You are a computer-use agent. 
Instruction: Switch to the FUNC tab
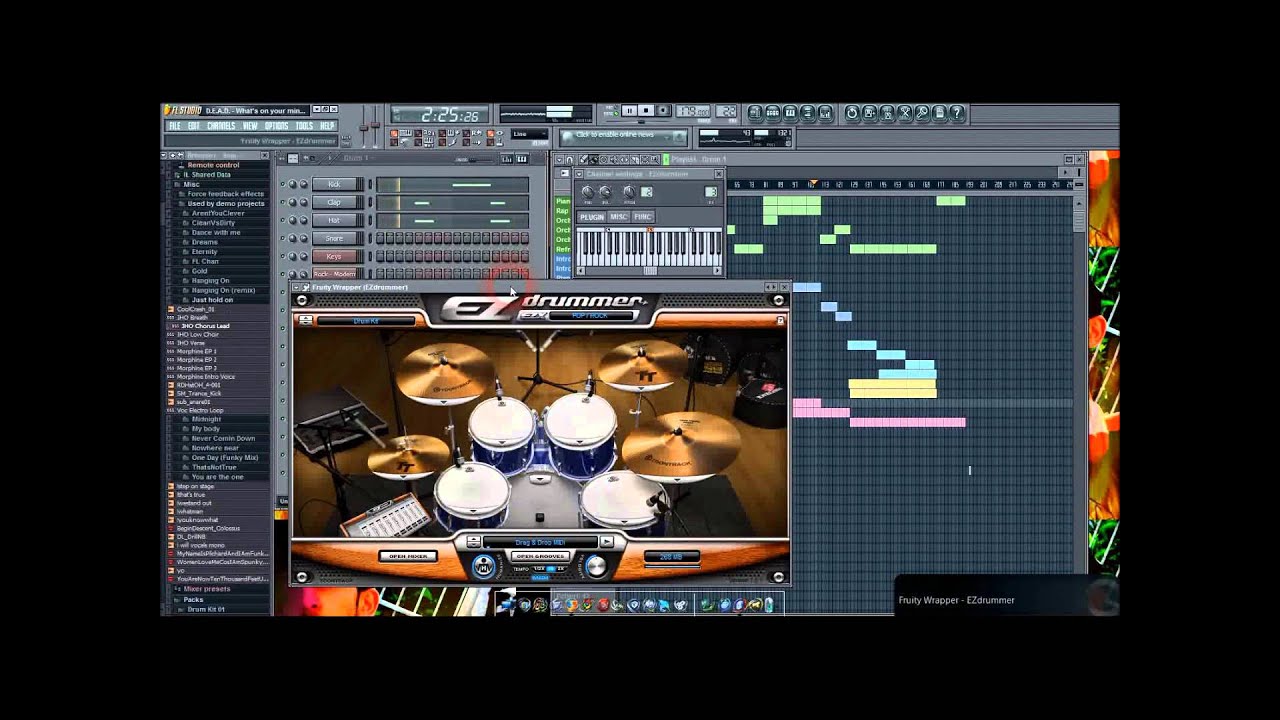point(643,217)
